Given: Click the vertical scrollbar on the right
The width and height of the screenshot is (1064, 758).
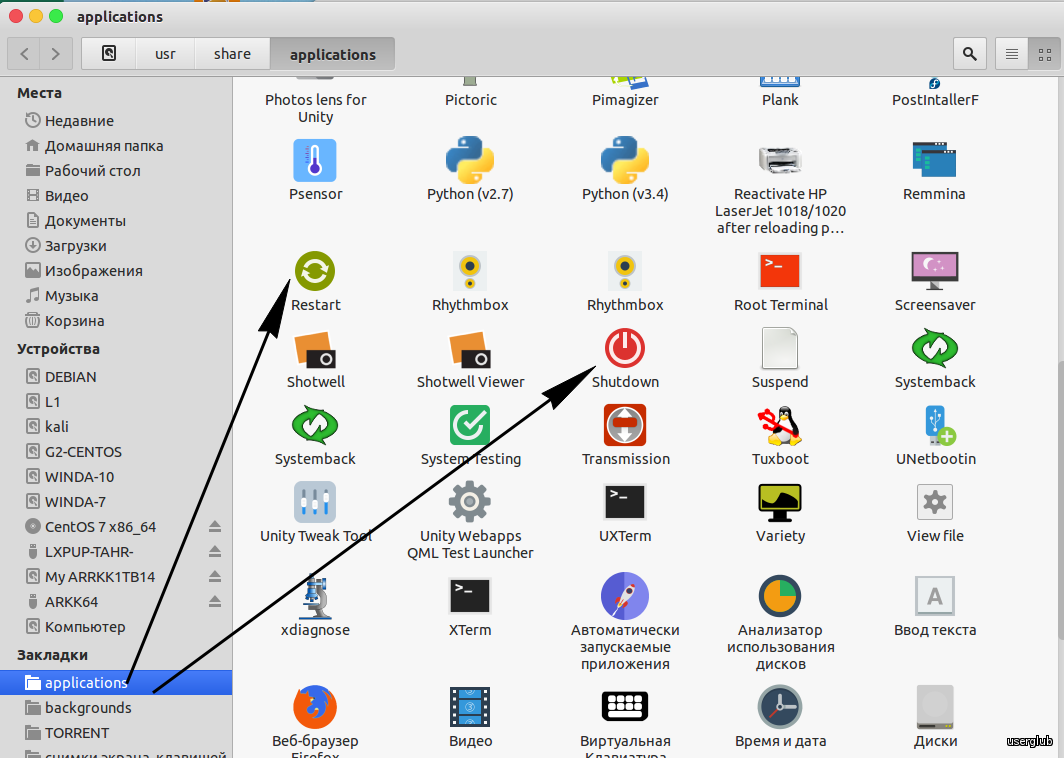Looking at the screenshot, I should (x=1060, y=500).
